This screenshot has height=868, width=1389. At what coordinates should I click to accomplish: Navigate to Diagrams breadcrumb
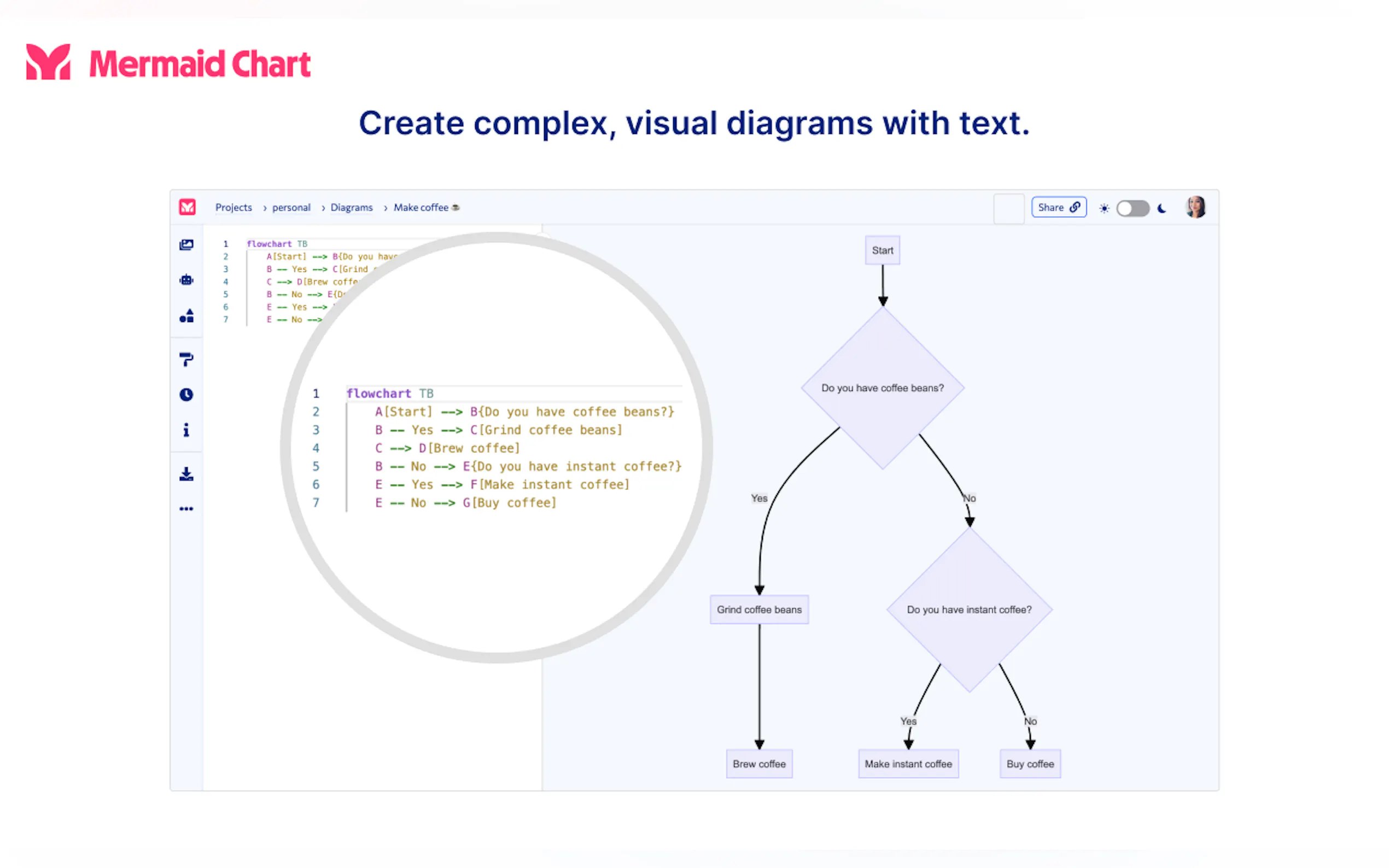point(352,207)
